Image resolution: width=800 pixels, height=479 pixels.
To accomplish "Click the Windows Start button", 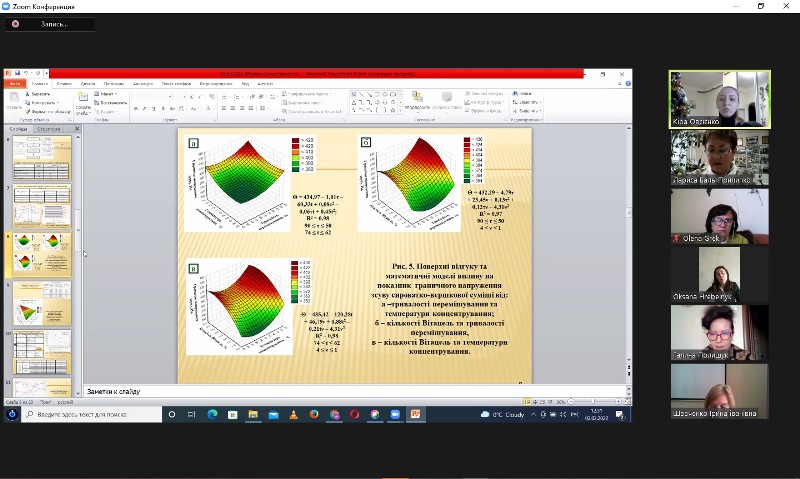I will (12, 414).
